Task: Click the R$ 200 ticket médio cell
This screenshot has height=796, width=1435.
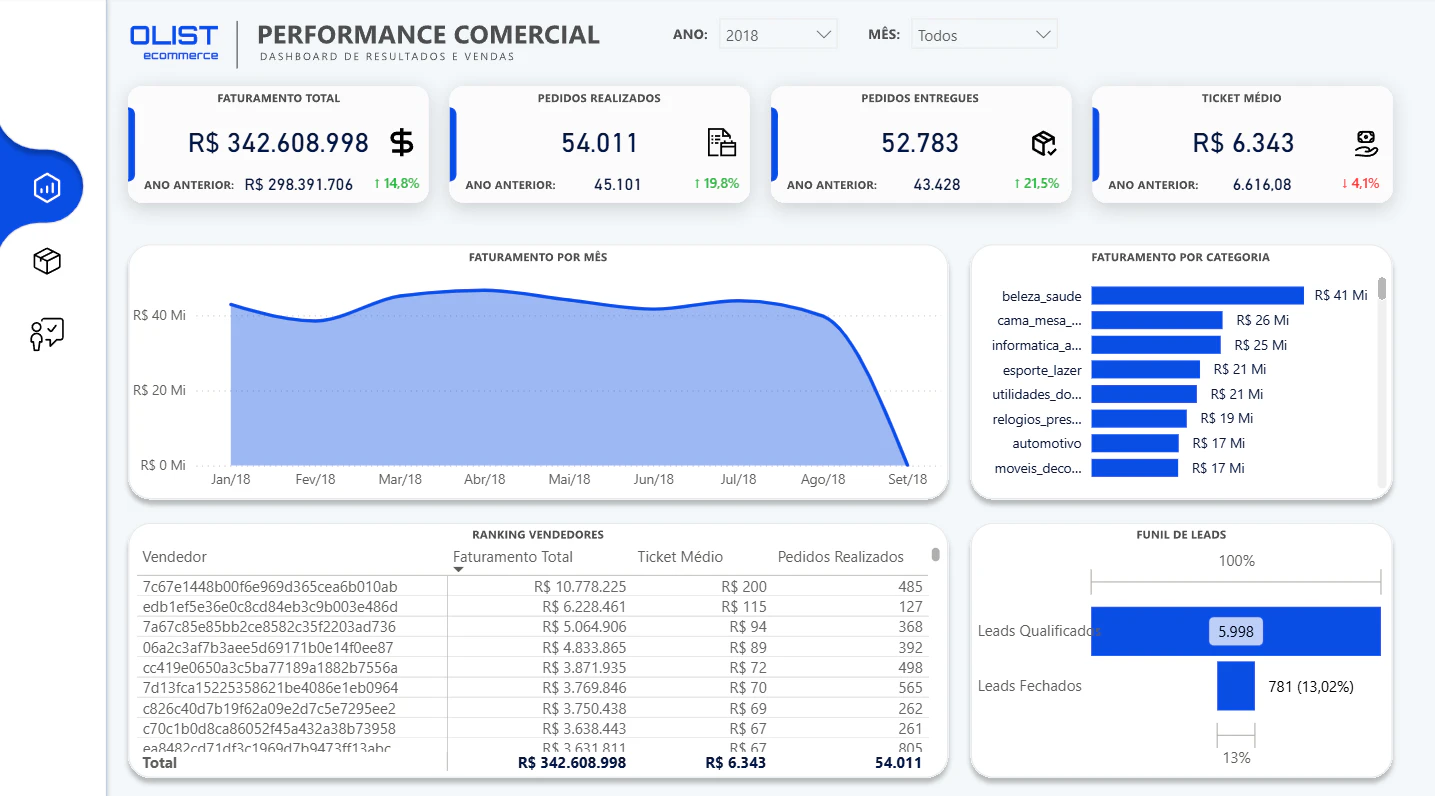Action: click(744, 586)
